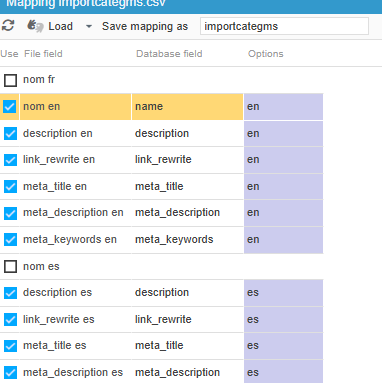
Task: Click the 'Database field' column header
Action: pos(169,54)
